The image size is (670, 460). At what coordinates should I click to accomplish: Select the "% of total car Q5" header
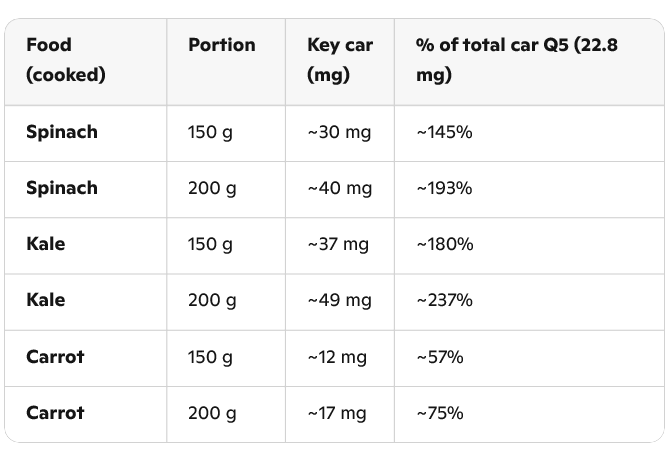point(498,60)
